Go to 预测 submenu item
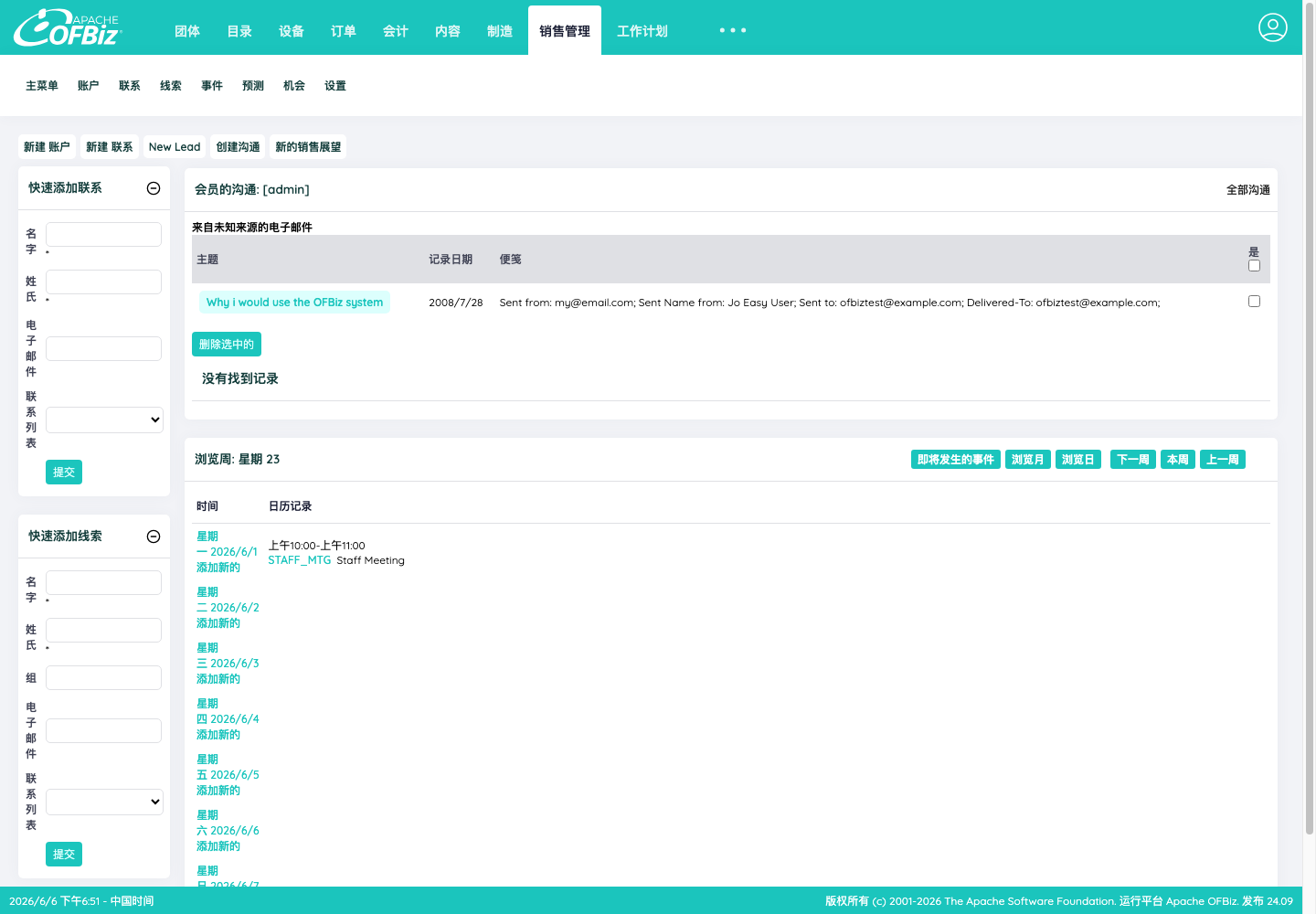The image size is (1316, 914). click(253, 86)
